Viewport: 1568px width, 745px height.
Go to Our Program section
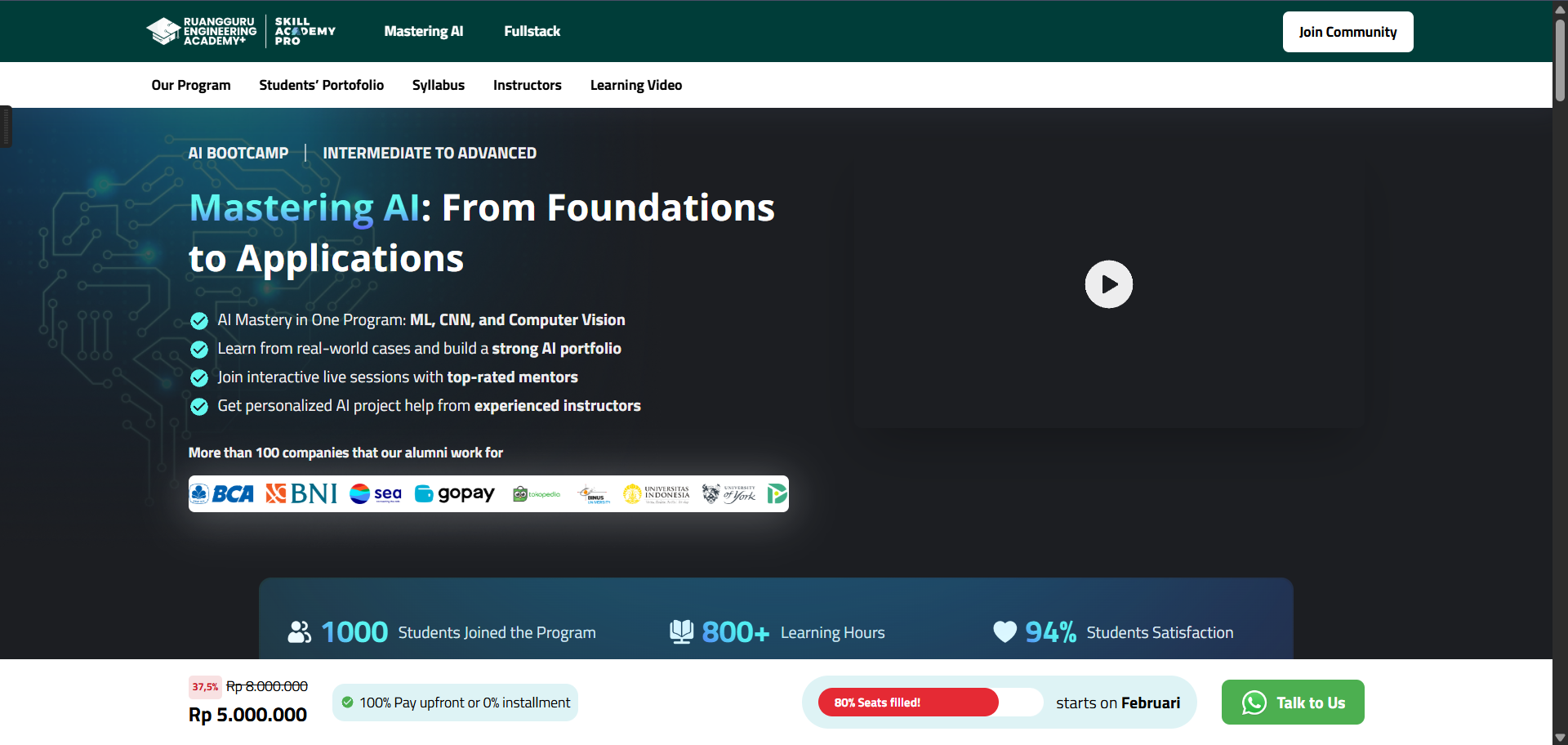coord(191,85)
